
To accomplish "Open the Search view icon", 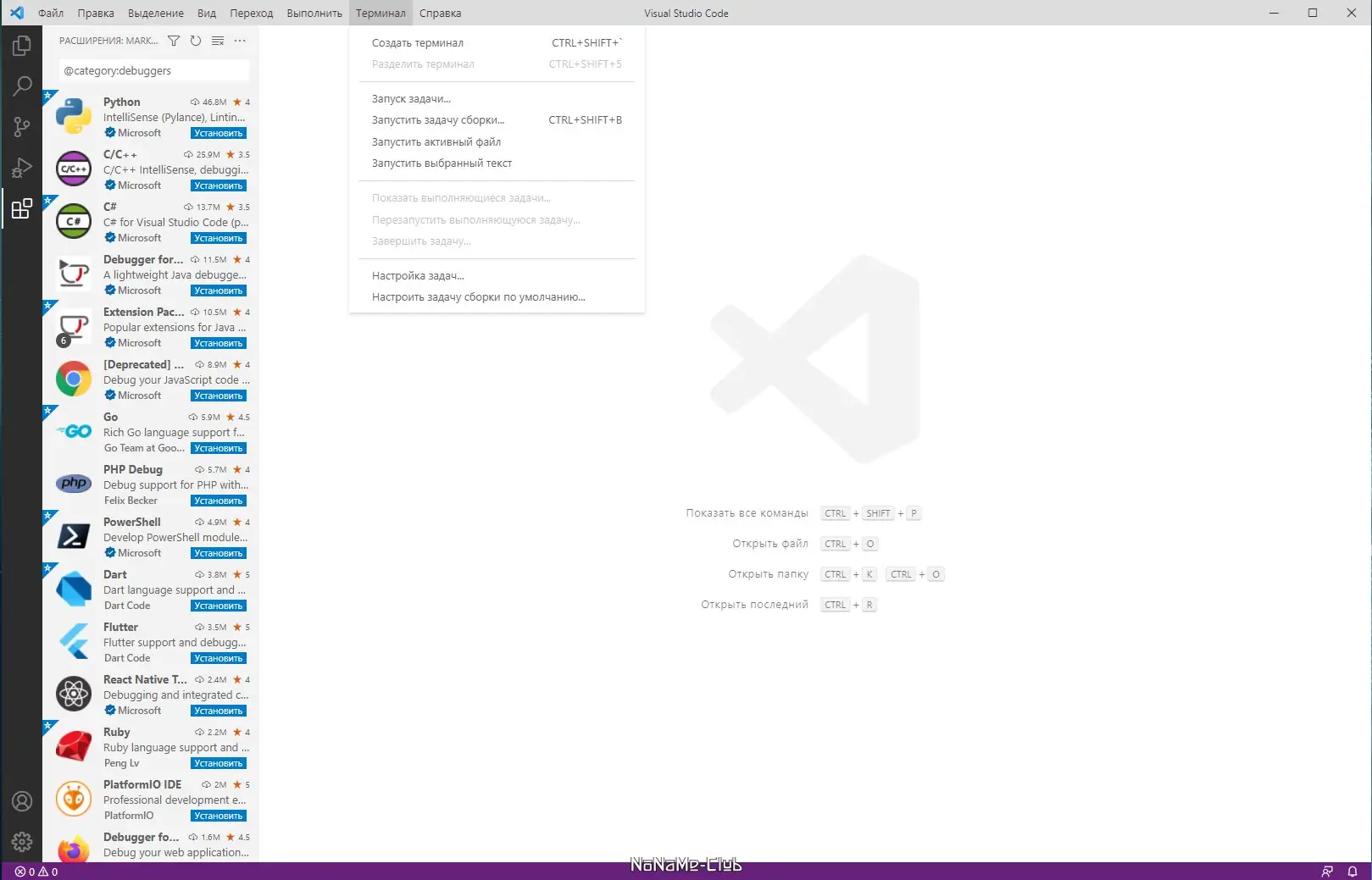I will point(22,86).
